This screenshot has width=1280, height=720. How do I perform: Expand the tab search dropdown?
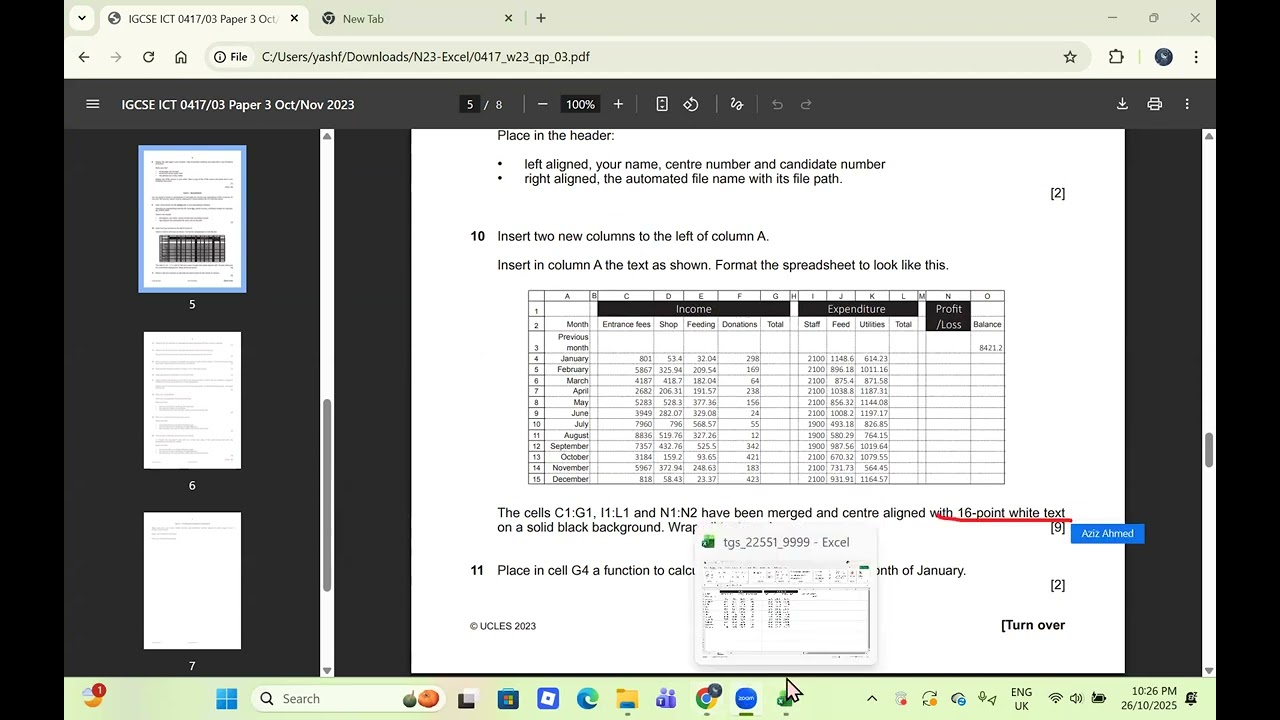pos(82,18)
